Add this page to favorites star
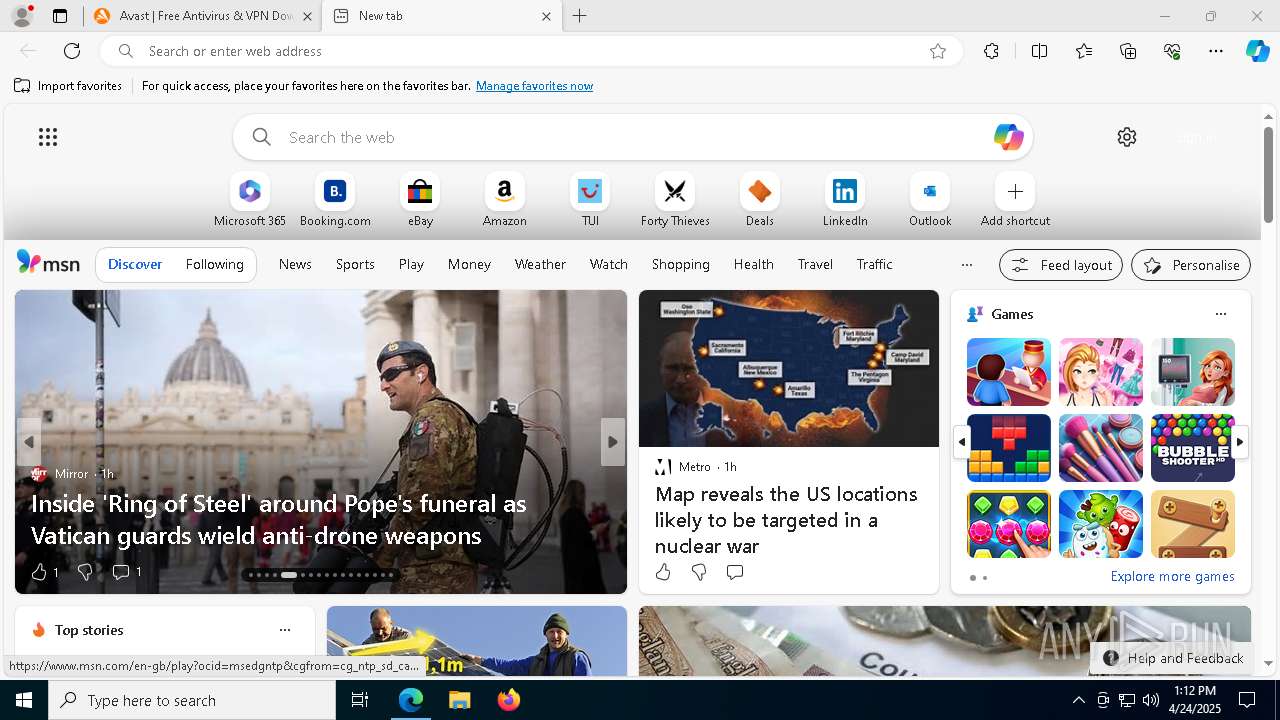1280x720 pixels. pos(937,51)
